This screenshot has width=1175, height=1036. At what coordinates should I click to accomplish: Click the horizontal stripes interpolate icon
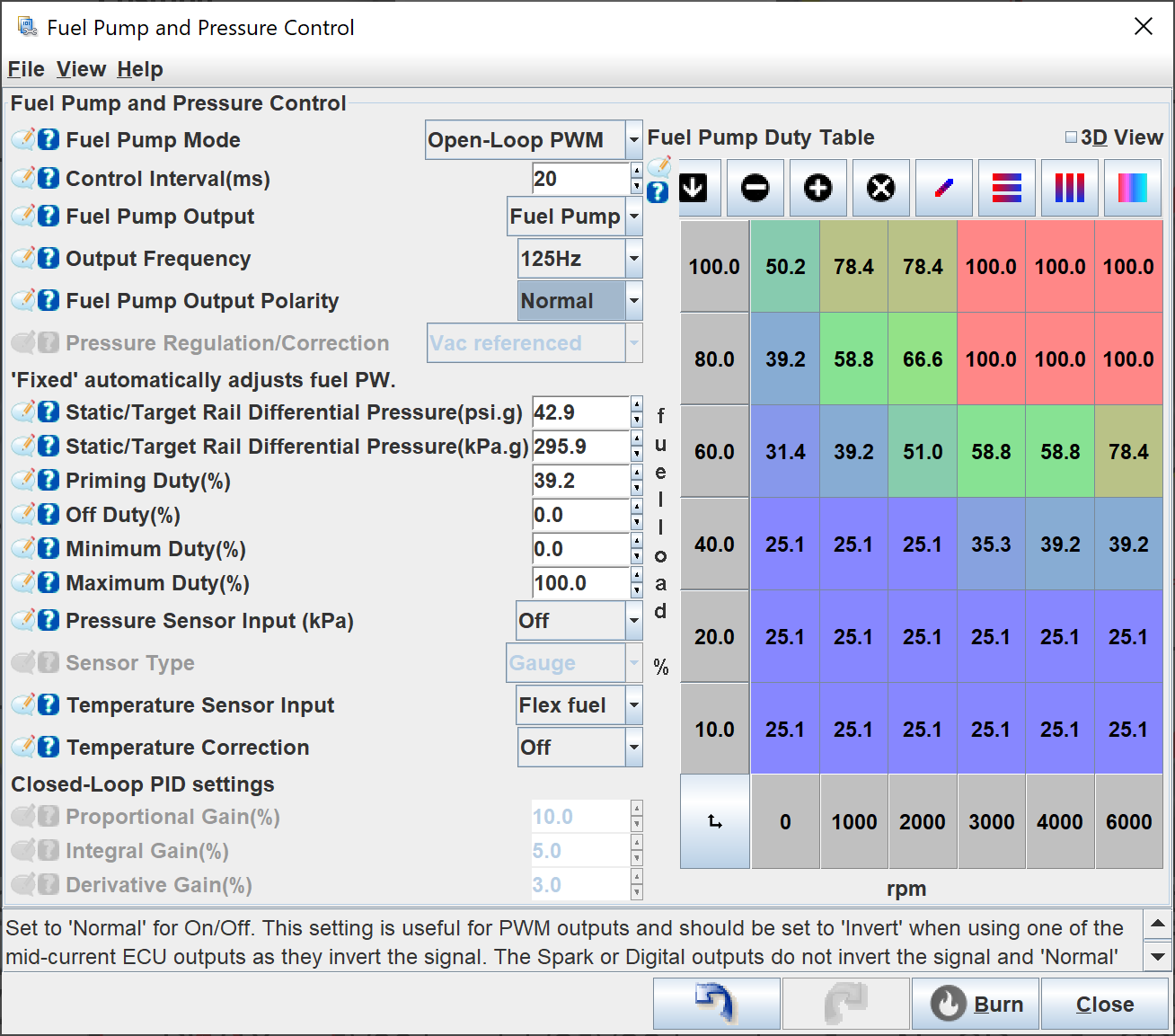(1006, 188)
